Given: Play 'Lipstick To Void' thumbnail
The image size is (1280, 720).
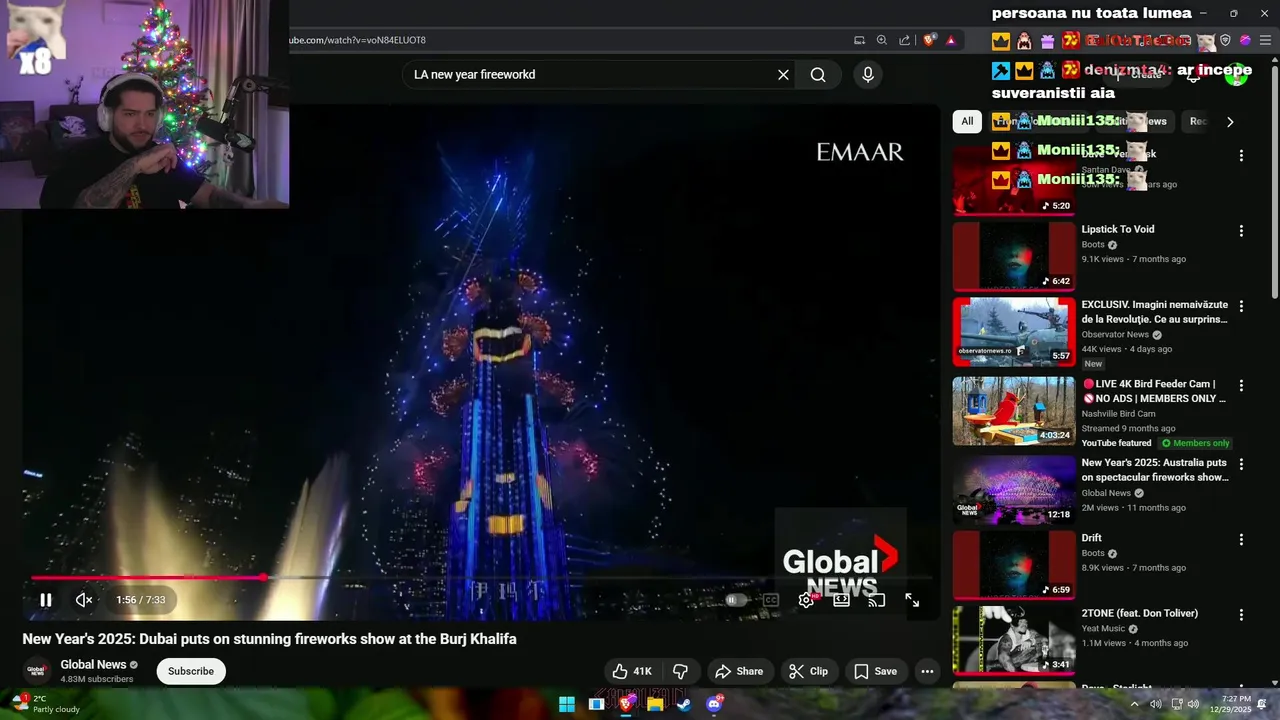Looking at the screenshot, I should pos(1014,256).
